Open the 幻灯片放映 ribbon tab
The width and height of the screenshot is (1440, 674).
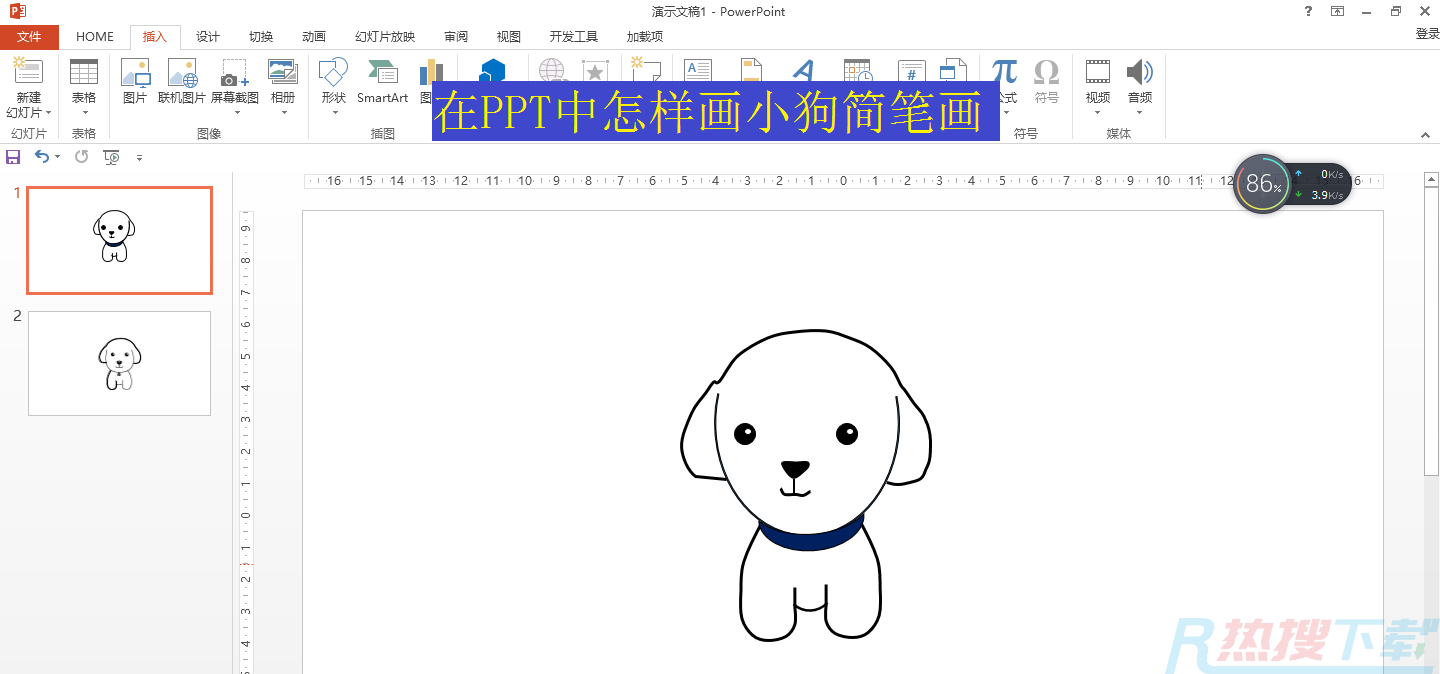pos(384,36)
